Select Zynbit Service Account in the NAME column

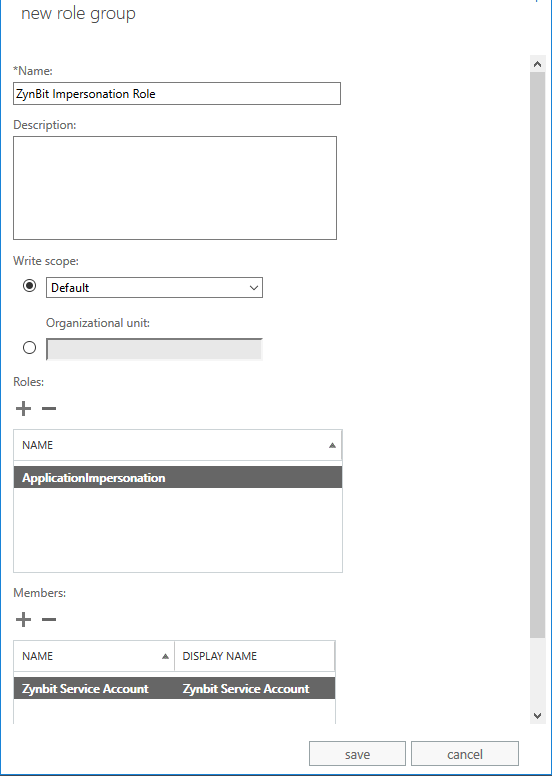coord(85,688)
